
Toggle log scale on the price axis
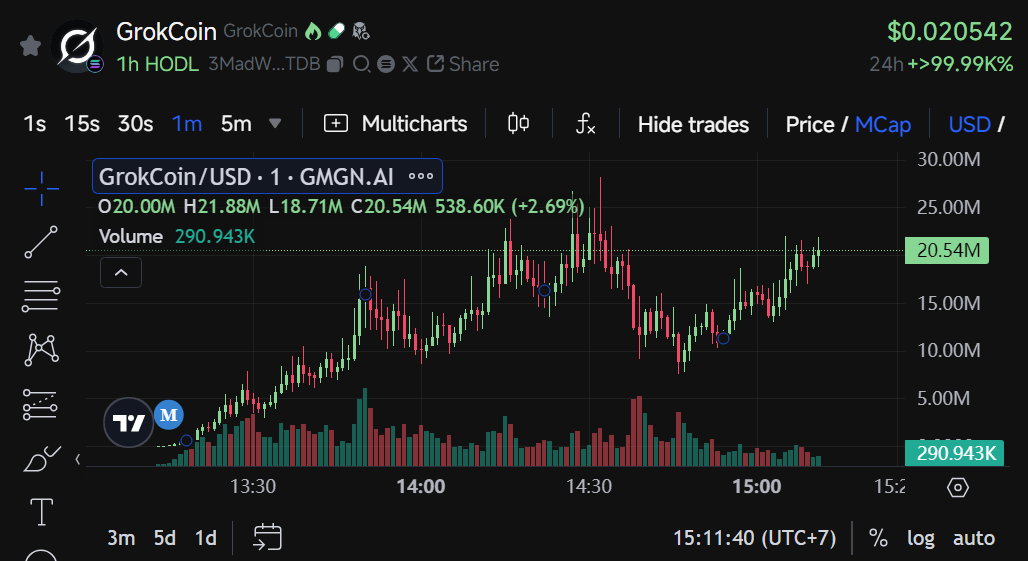[x=920, y=538]
